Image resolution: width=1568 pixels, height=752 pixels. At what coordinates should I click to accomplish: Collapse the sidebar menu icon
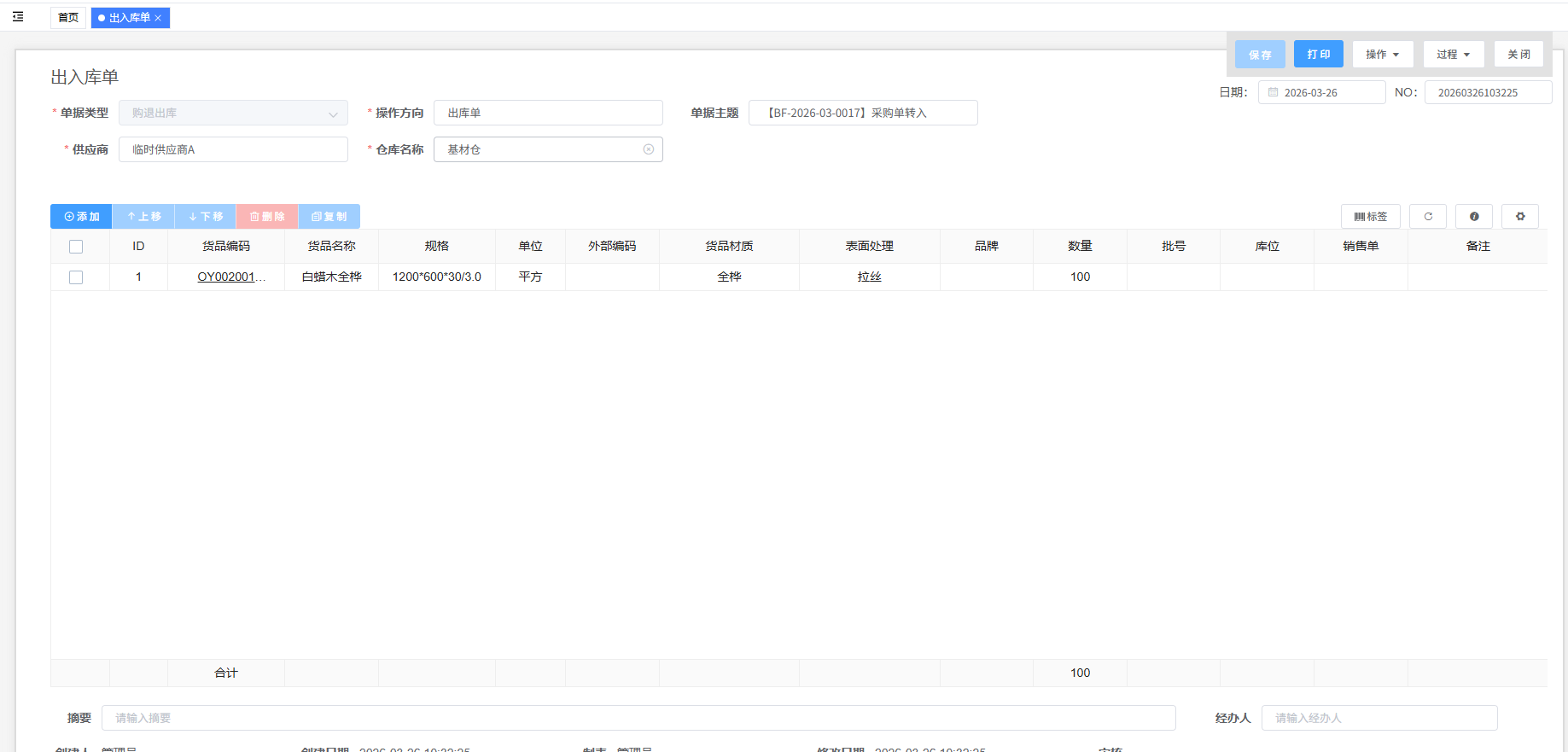tap(18, 17)
